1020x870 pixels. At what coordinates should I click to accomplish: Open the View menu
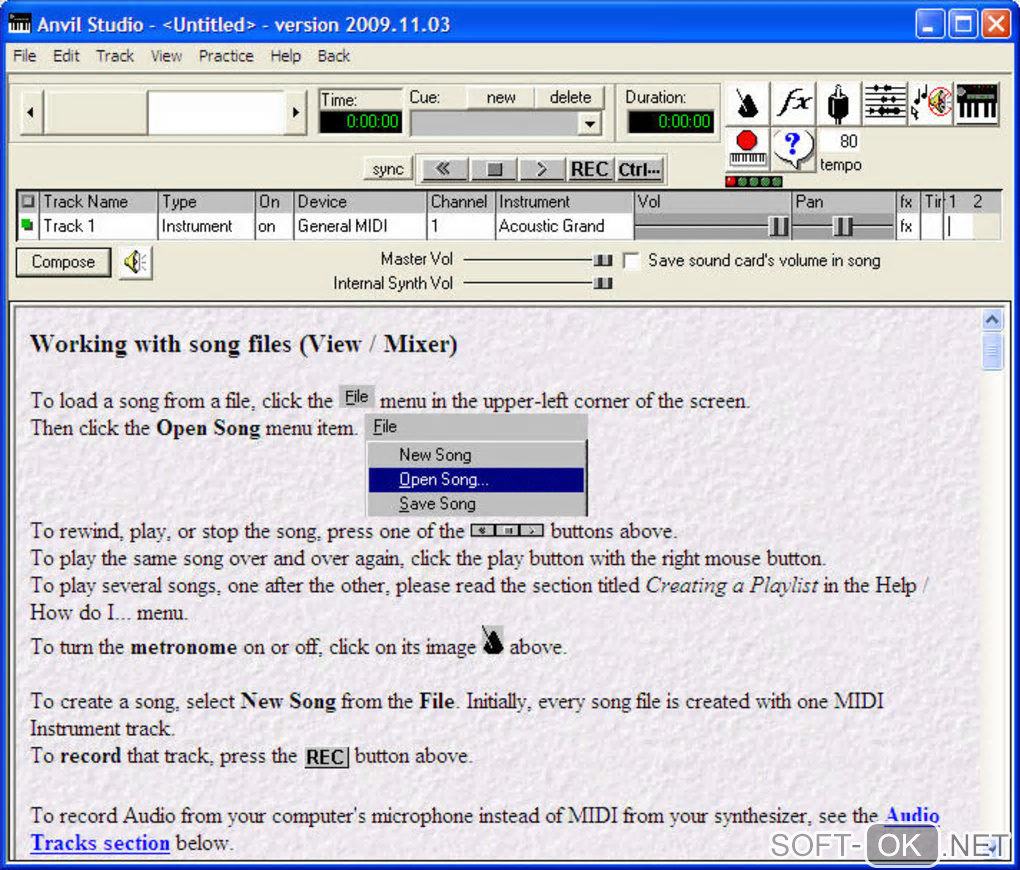tap(167, 56)
